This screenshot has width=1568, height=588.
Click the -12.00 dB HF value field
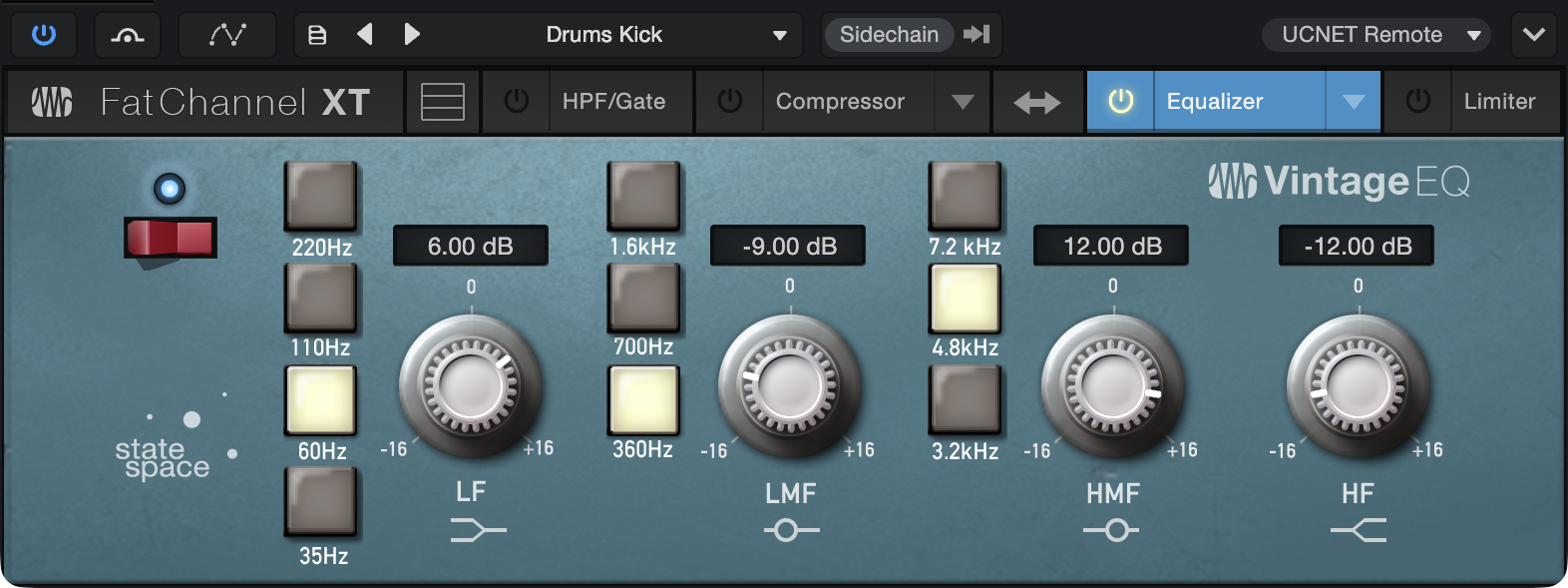click(x=1357, y=246)
